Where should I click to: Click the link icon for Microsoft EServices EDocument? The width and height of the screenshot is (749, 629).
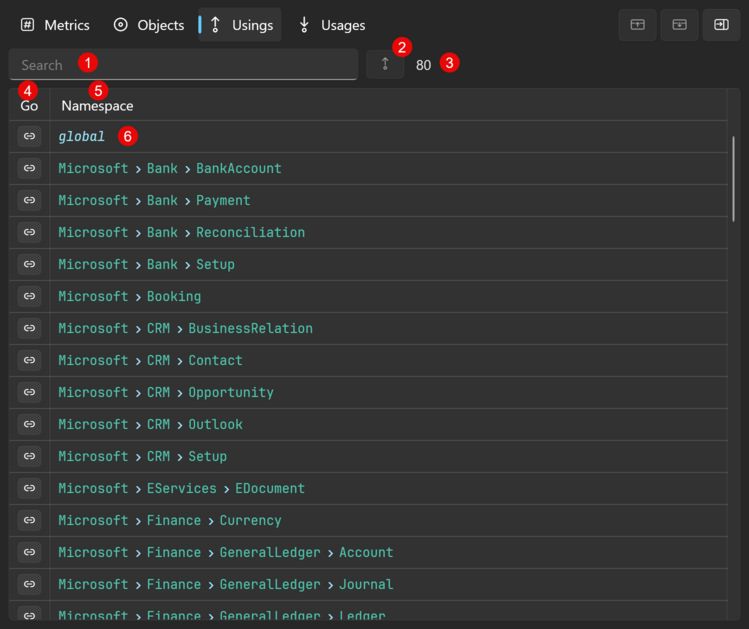(29, 488)
